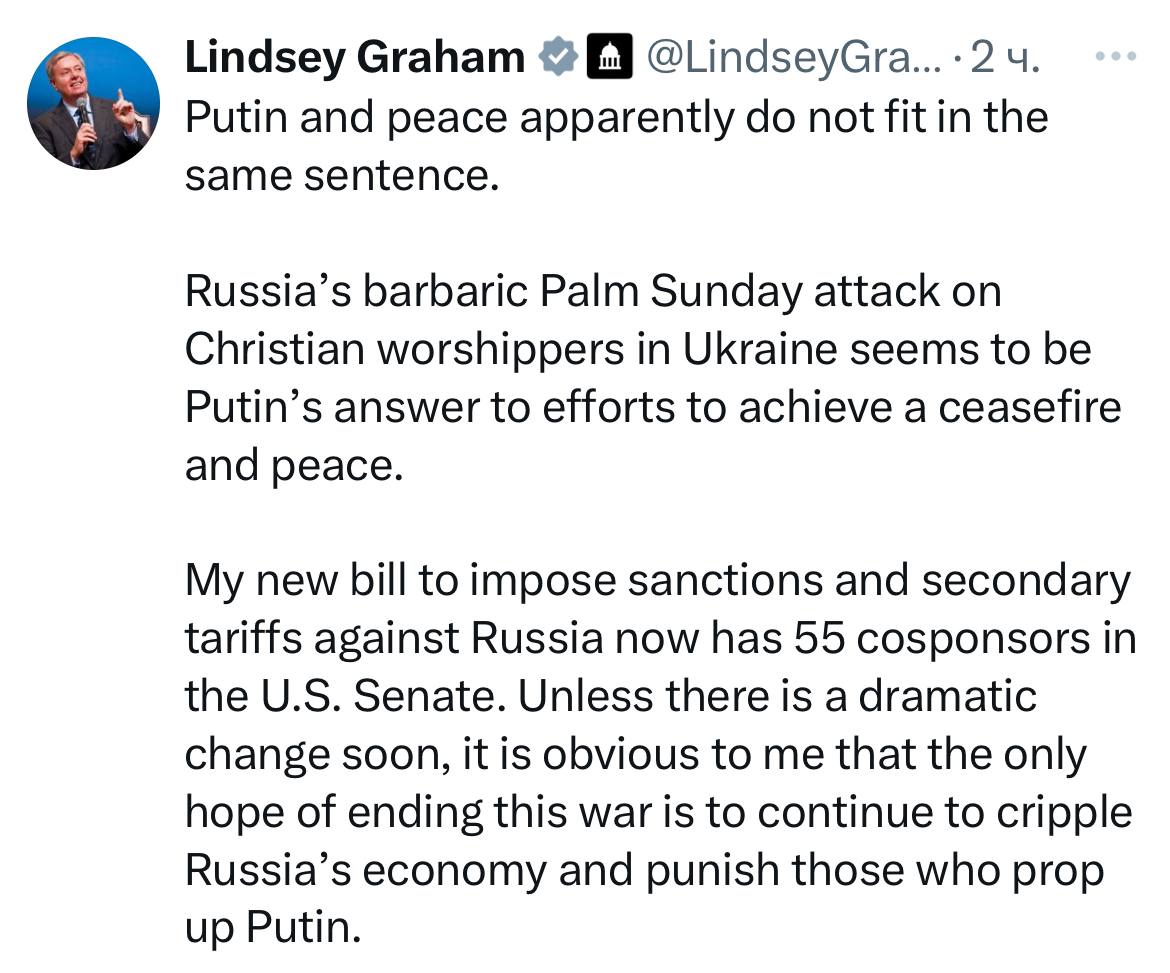Click the "and peace." line ending second paragraph
The image size is (1170, 973).
(292, 465)
